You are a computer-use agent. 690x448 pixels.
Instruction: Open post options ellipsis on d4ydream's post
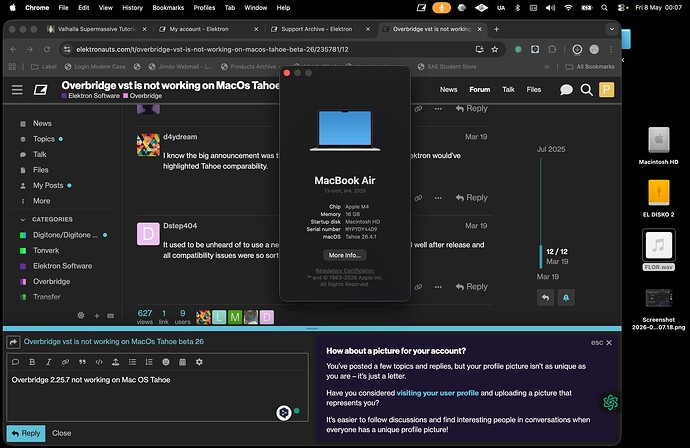438,198
